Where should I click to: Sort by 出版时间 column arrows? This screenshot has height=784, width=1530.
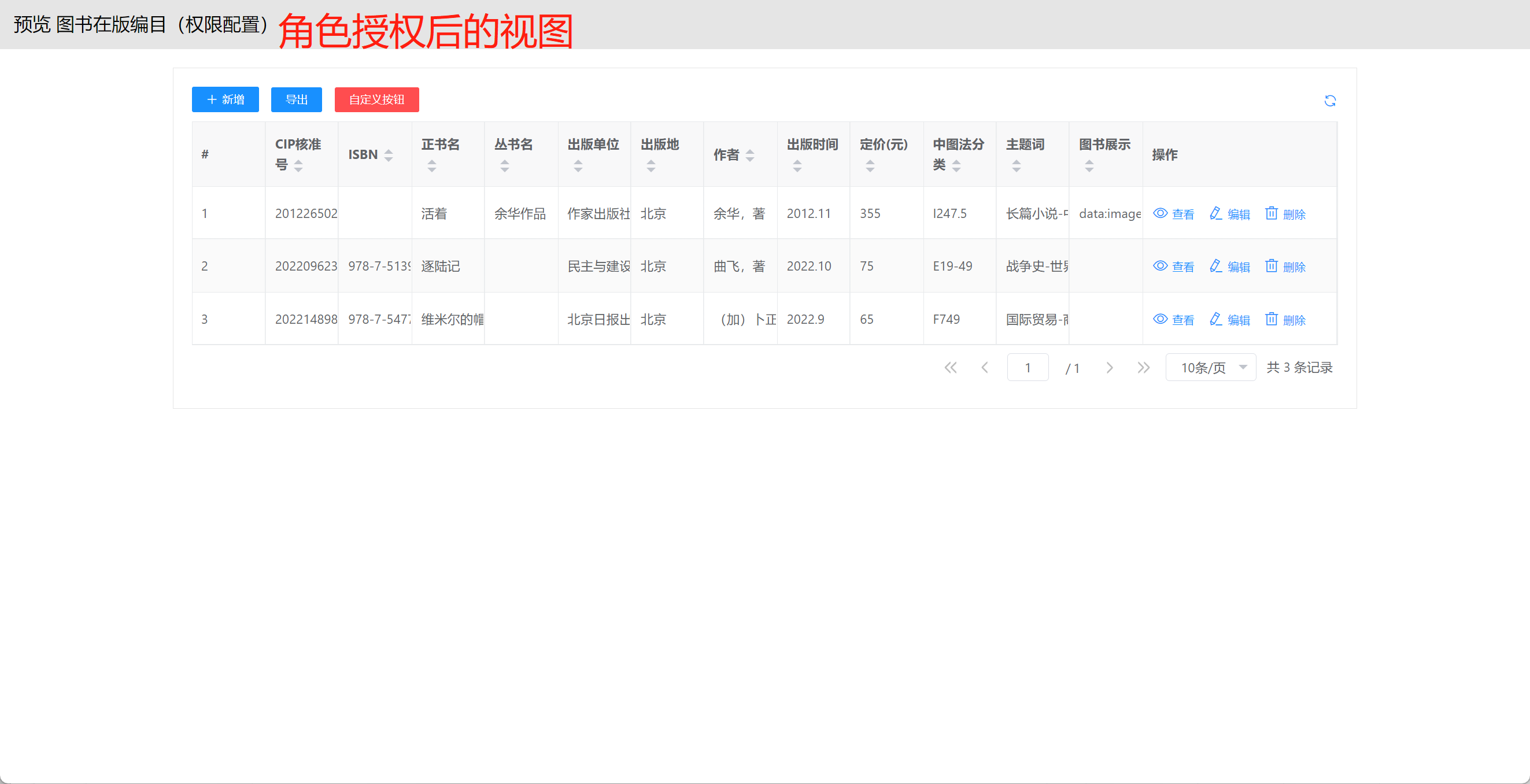point(797,167)
